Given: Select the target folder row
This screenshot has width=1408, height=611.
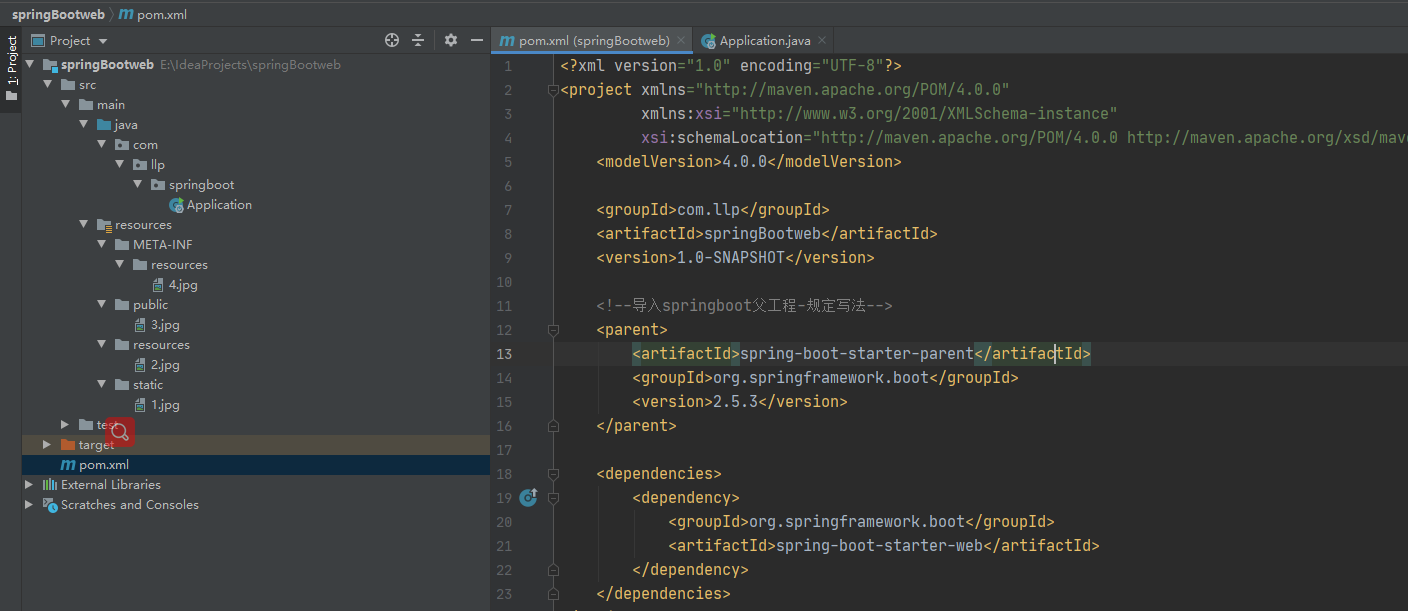Looking at the screenshot, I should point(256,444).
